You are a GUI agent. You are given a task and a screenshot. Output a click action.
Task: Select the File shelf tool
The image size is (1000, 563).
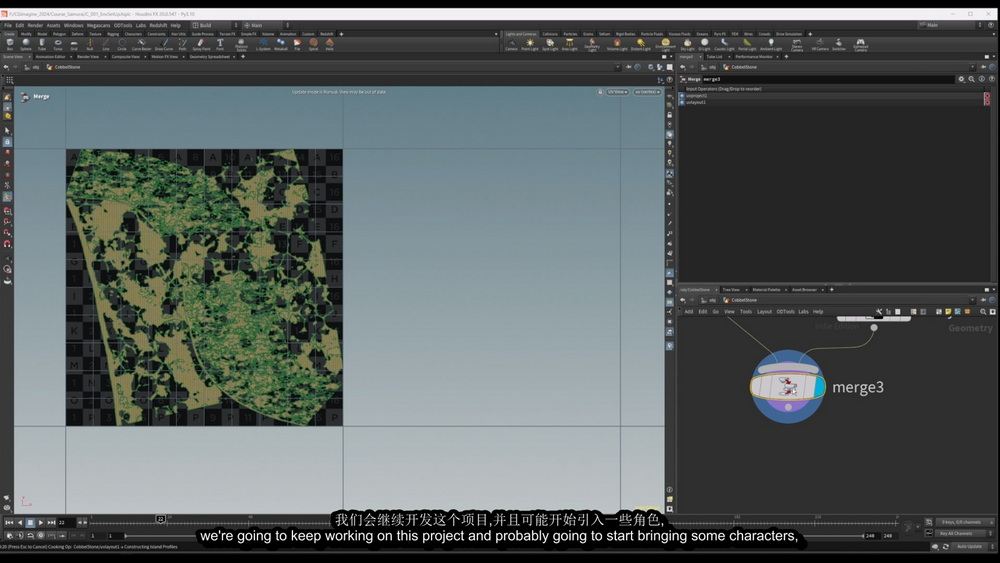pos(297,44)
